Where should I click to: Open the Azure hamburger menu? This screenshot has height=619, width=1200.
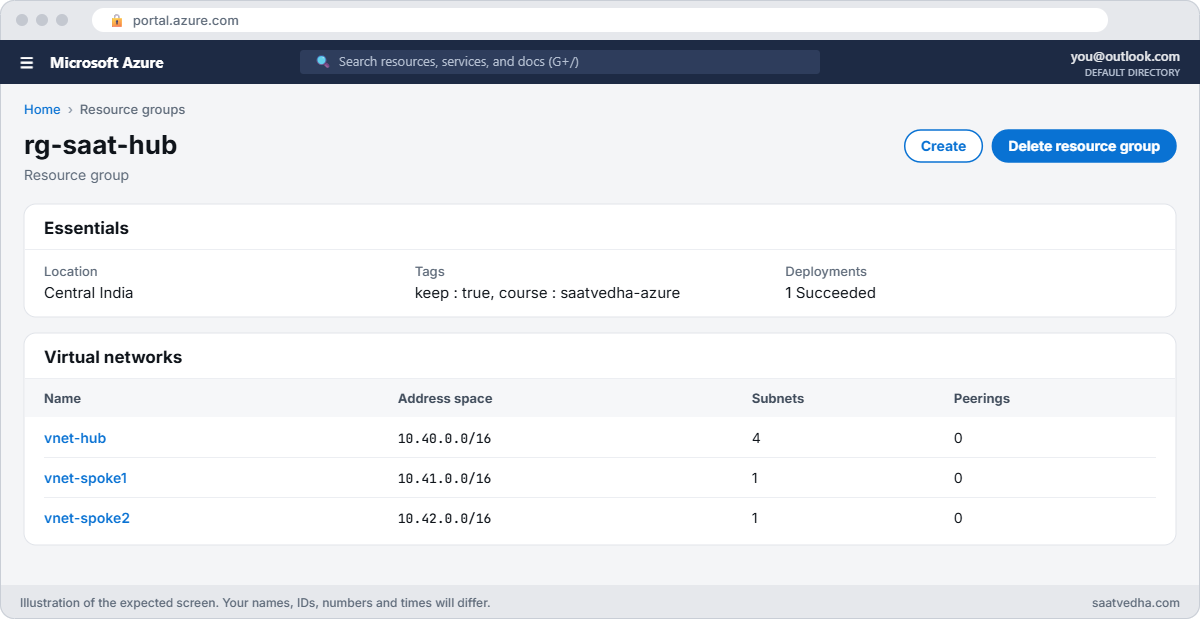(x=27, y=63)
